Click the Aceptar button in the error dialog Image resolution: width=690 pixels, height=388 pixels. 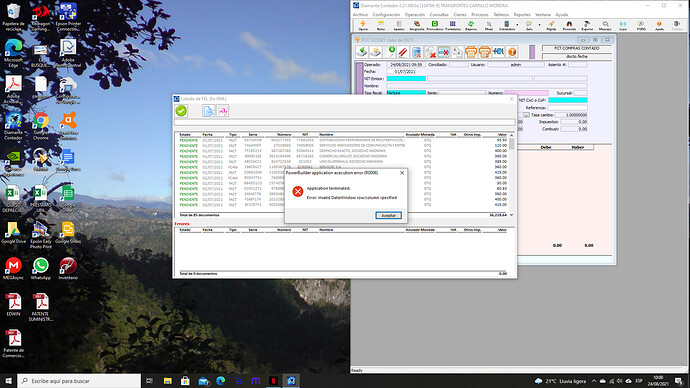point(388,215)
